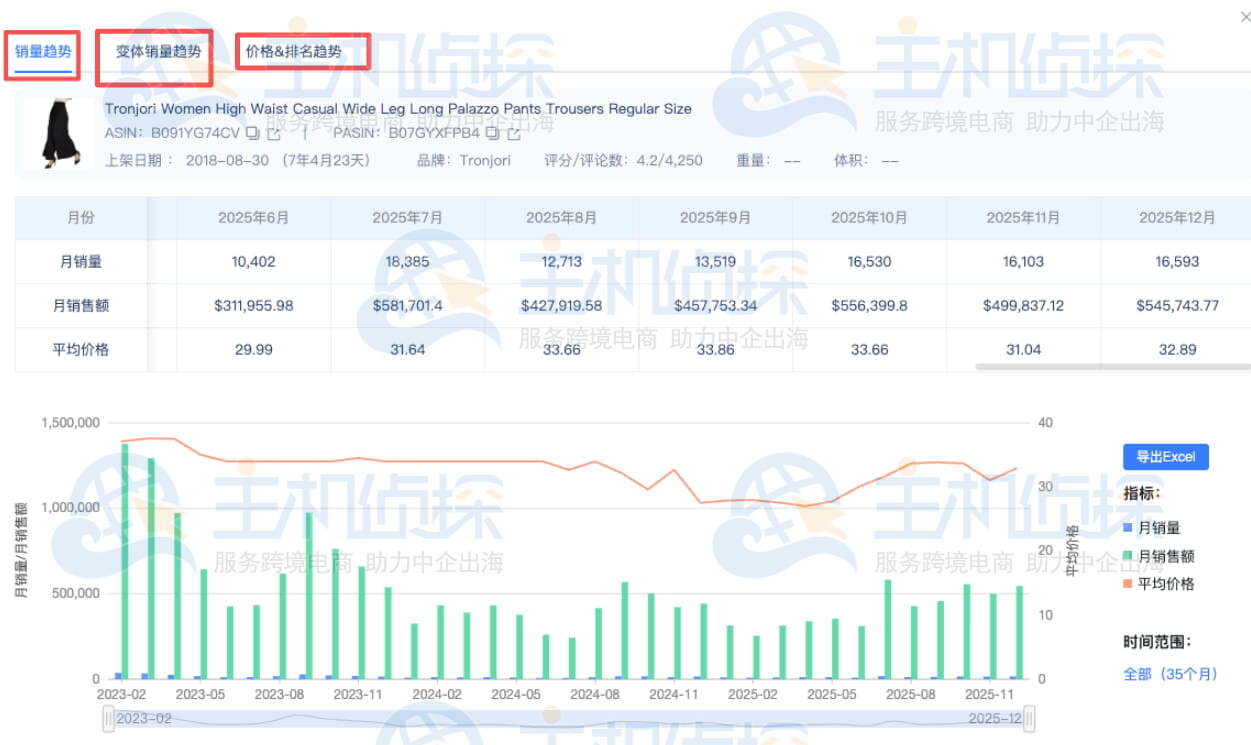The height and width of the screenshot is (745, 1251).
Task: Select the 2025年6月 column header
Action: point(254,218)
